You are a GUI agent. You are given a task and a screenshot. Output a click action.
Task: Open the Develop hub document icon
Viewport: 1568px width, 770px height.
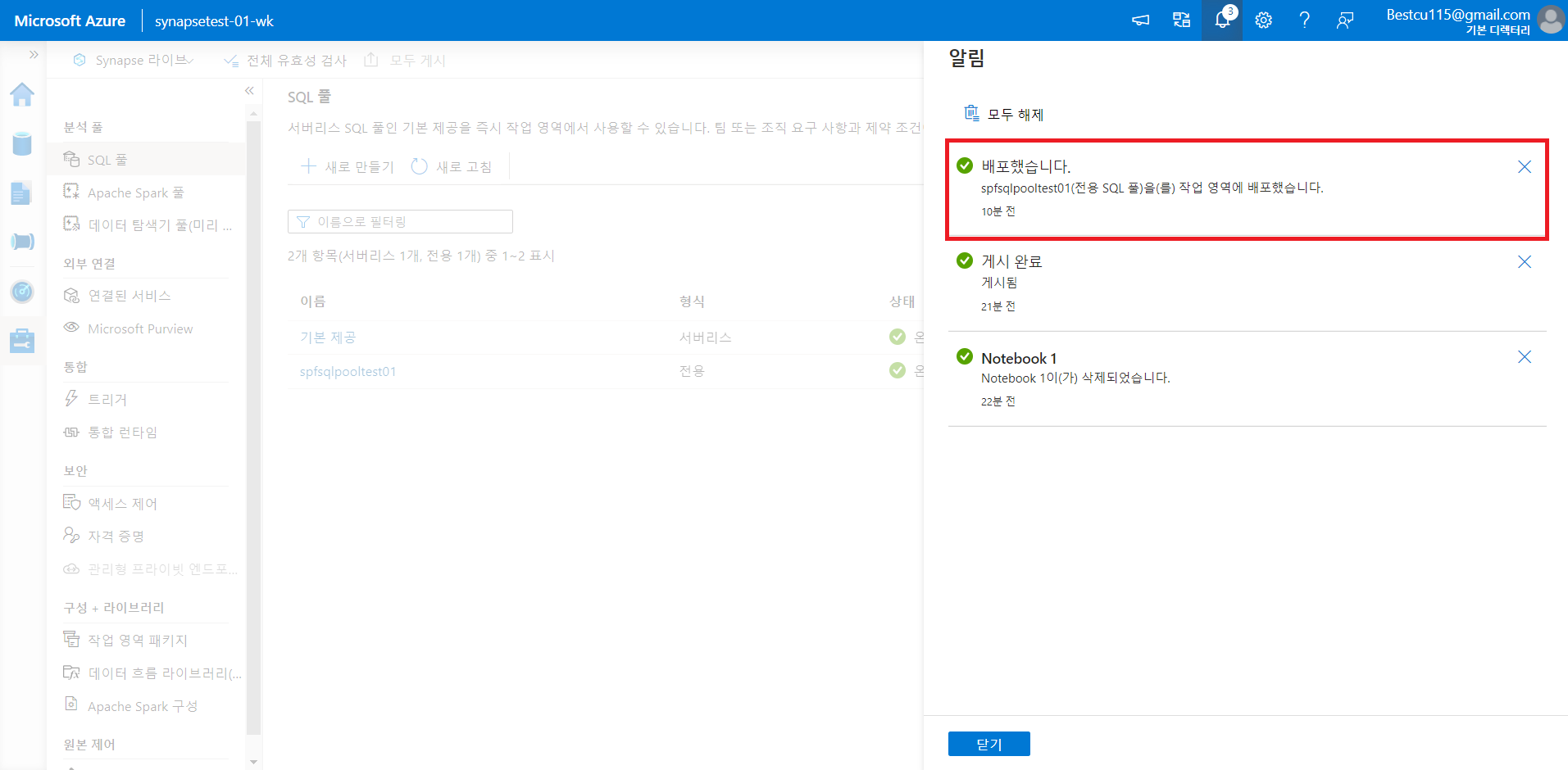pyautogui.click(x=22, y=192)
